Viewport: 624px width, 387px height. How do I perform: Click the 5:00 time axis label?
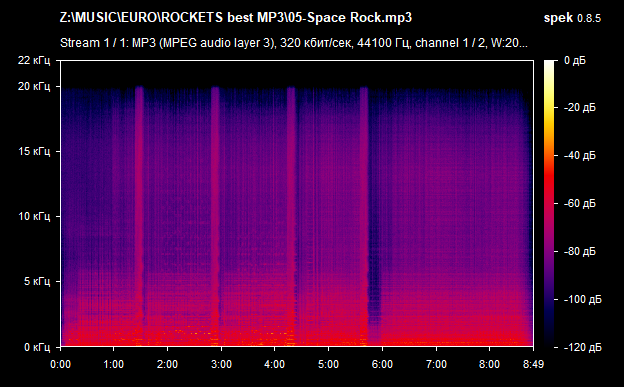click(x=328, y=364)
